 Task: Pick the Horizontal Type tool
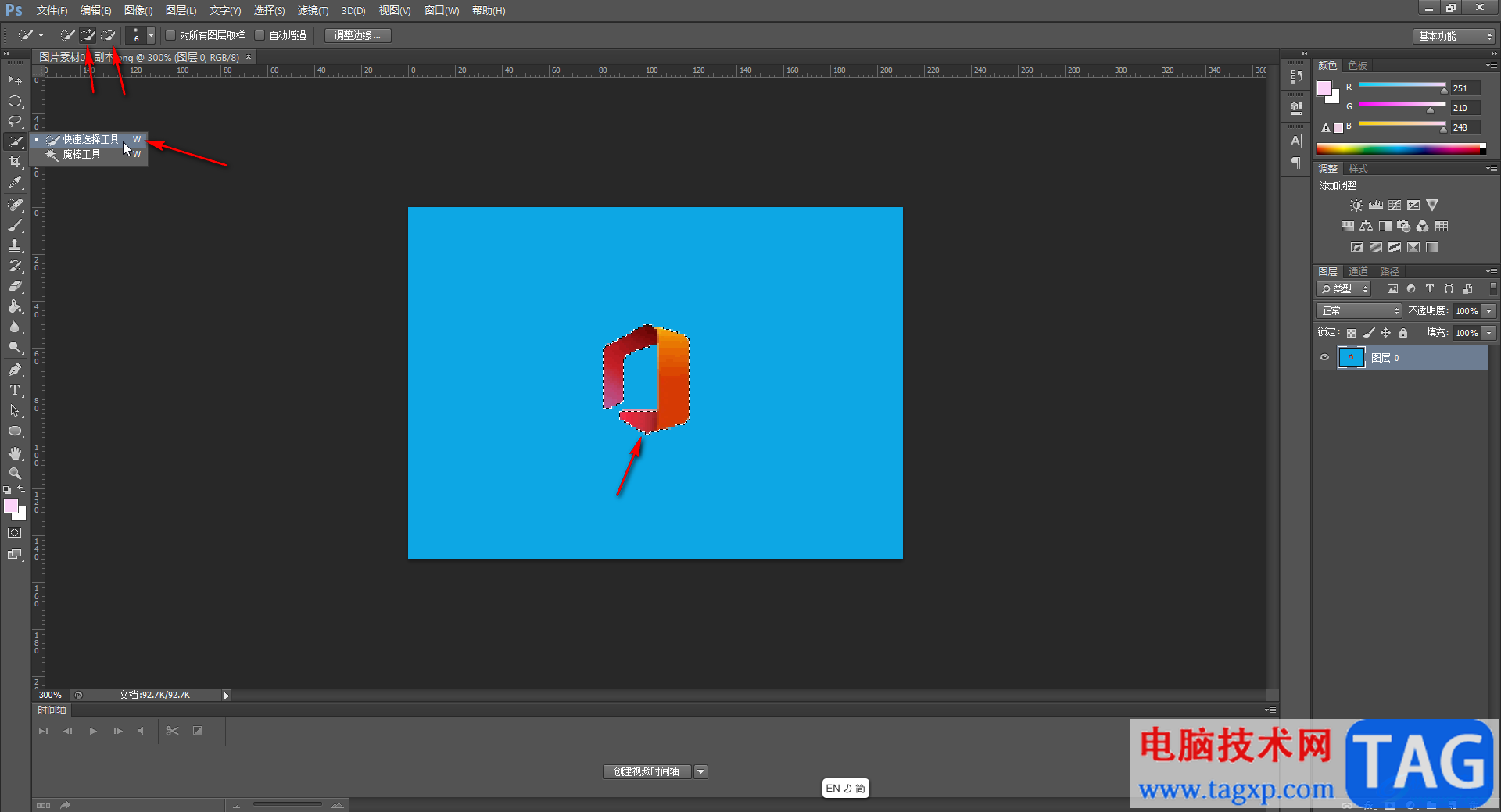[x=15, y=390]
